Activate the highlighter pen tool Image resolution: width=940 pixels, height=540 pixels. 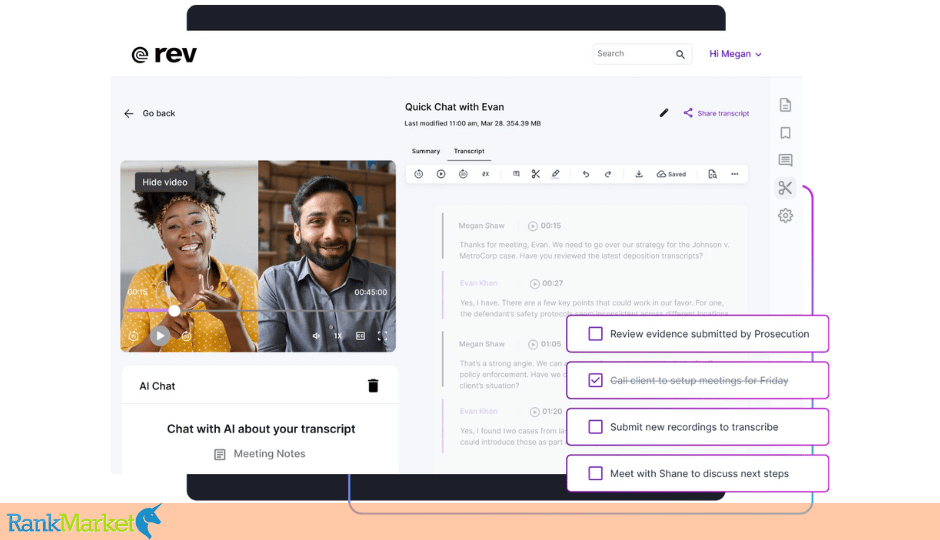(556, 174)
